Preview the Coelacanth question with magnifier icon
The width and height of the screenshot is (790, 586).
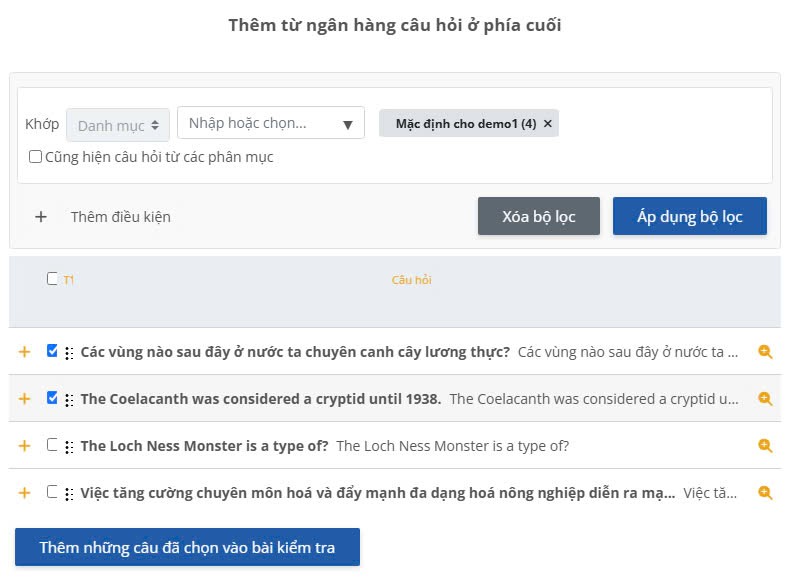tap(765, 399)
